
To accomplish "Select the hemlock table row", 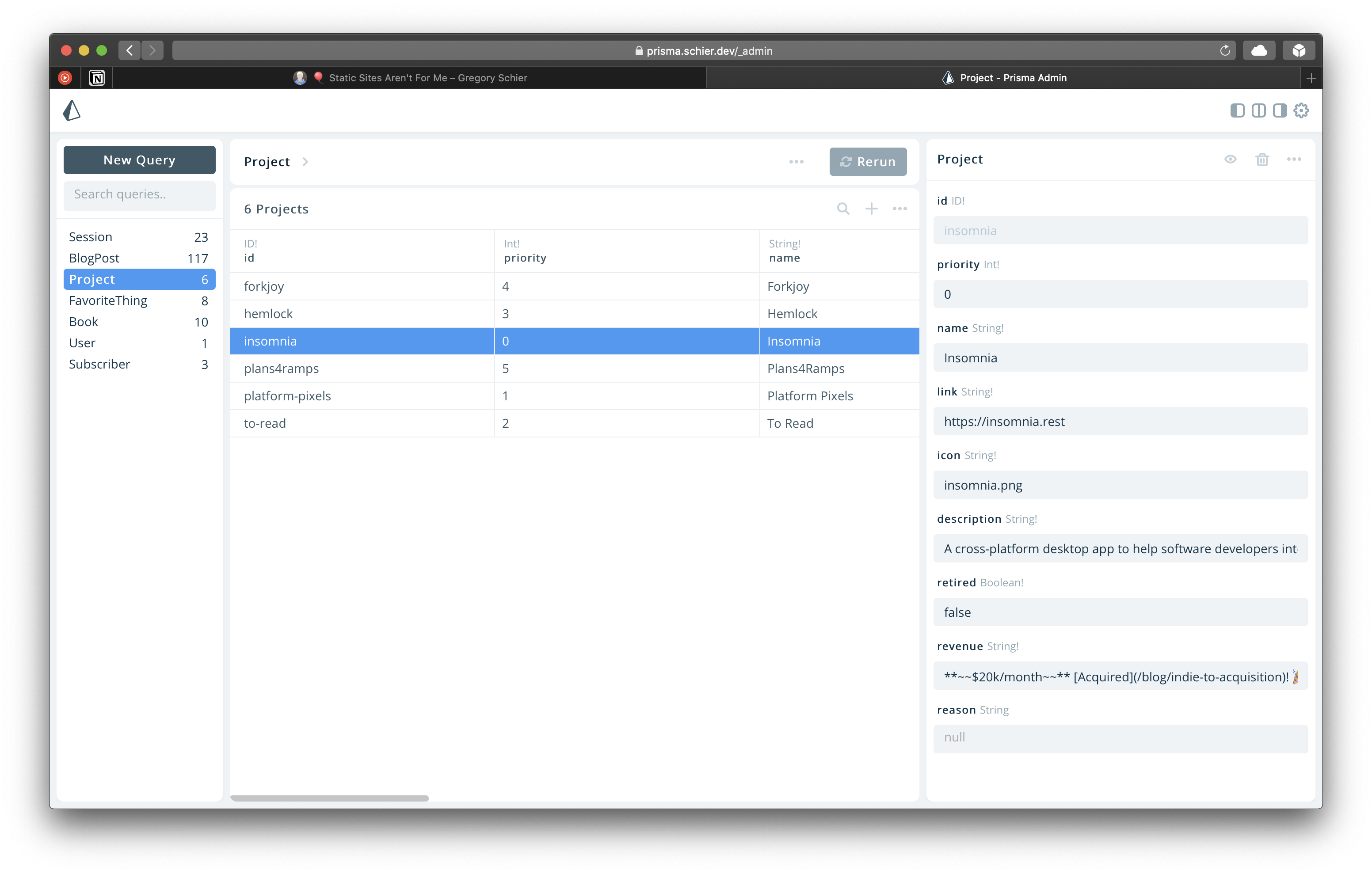I will tap(574, 314).
